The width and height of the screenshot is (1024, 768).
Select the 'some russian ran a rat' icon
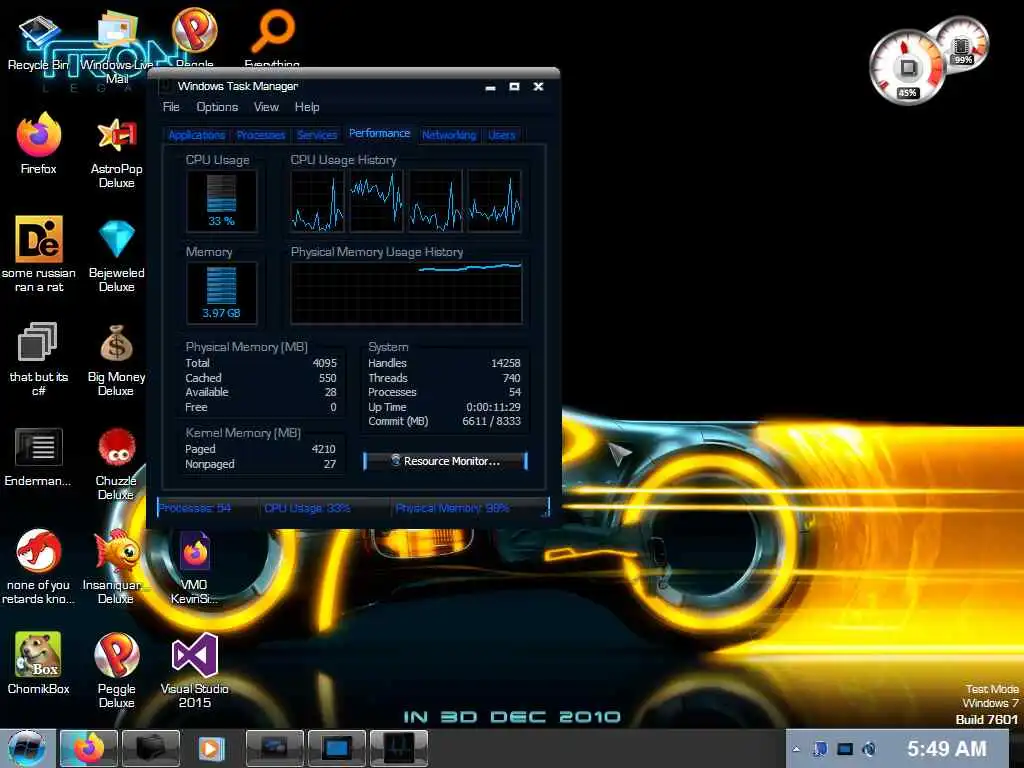click(x=39, y=253)
